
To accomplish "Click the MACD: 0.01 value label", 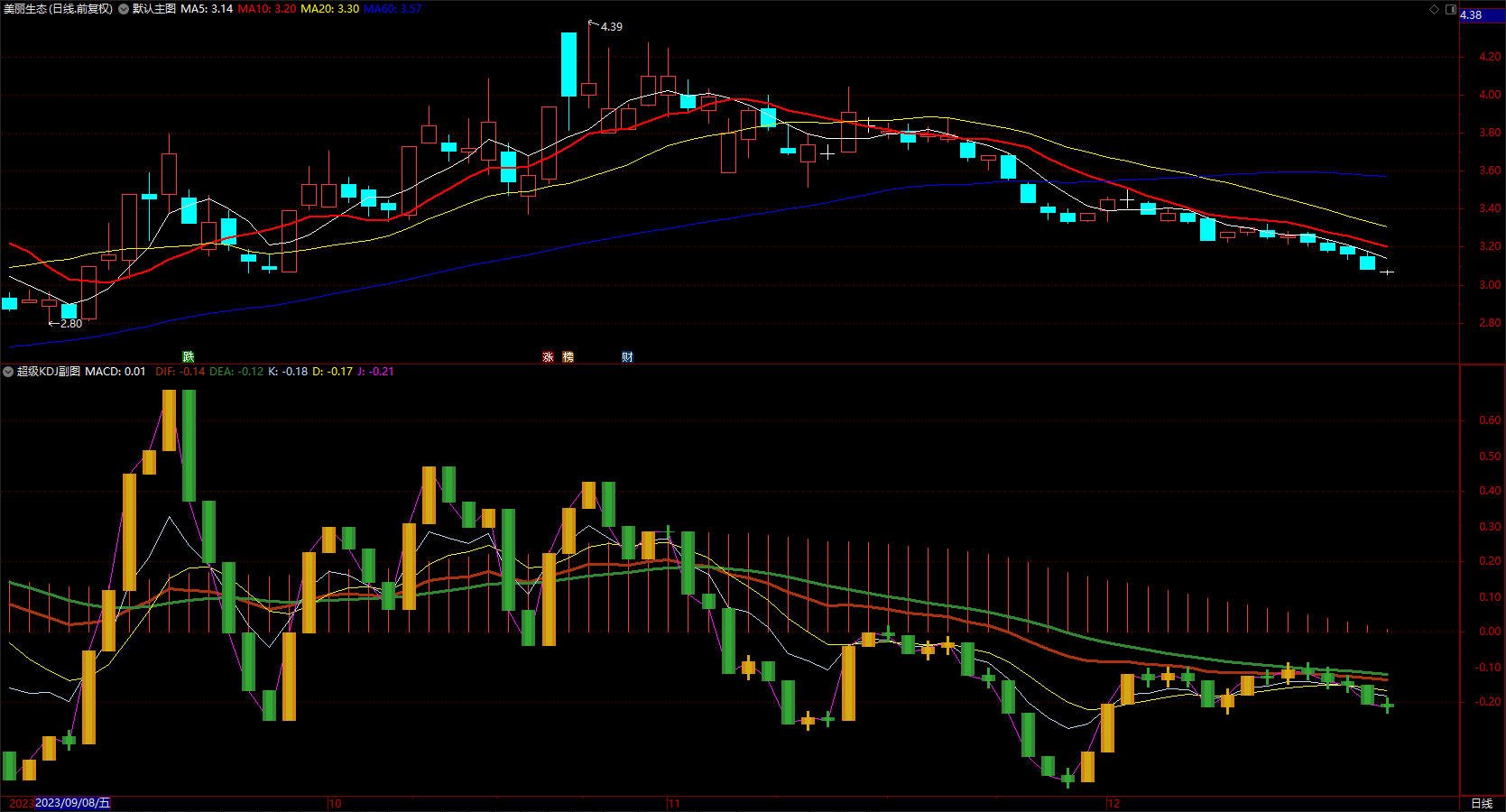I will coord(115,372).
